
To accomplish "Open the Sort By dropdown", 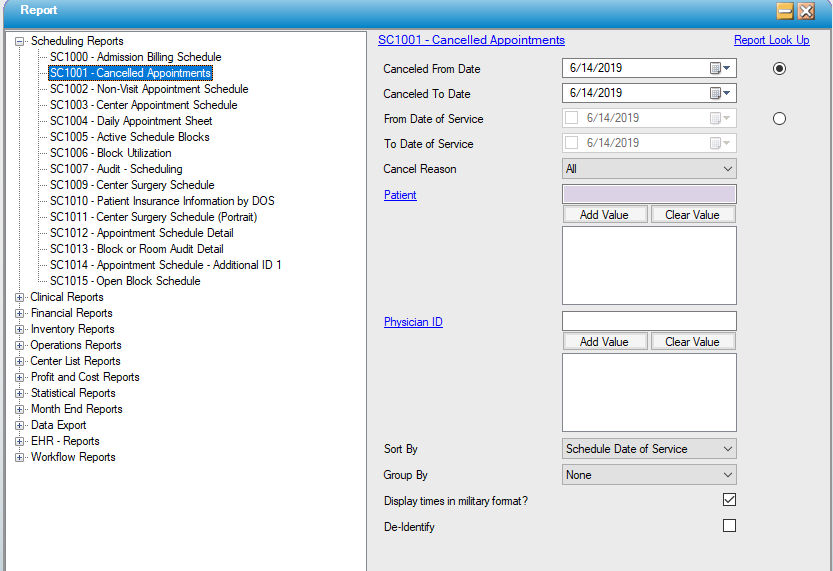I will (649, 449).
